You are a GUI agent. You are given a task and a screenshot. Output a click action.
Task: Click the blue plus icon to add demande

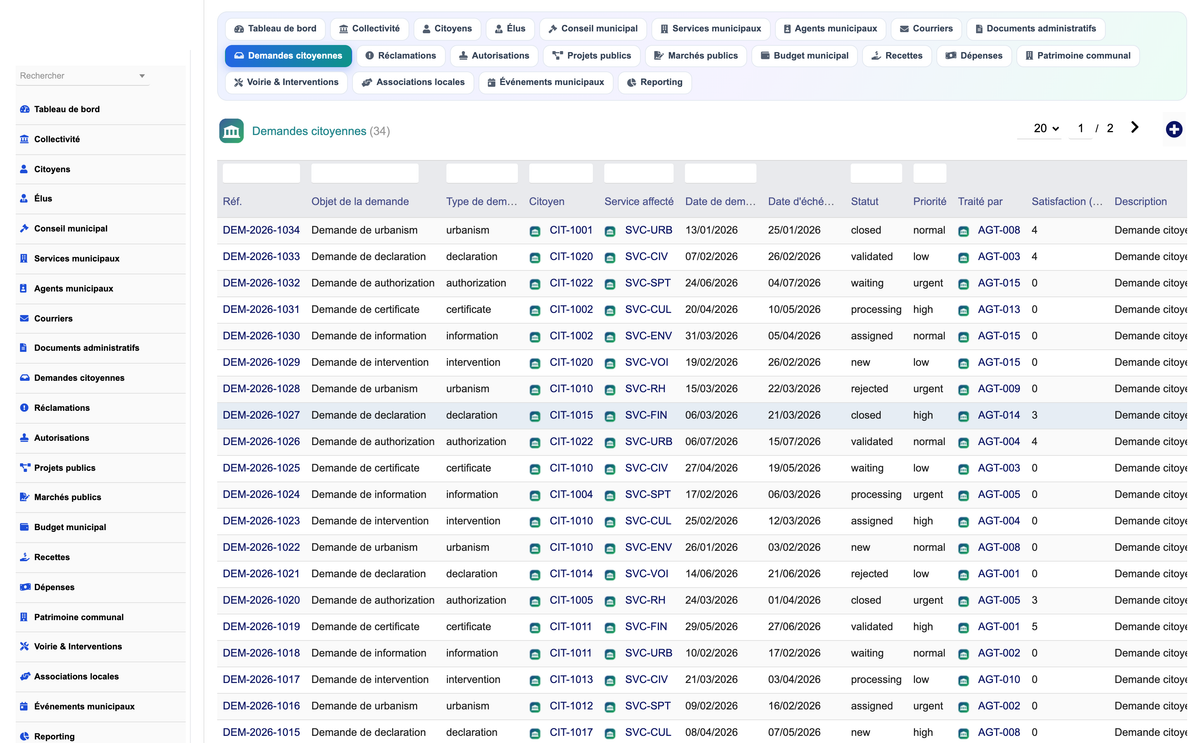point(1174,129)
